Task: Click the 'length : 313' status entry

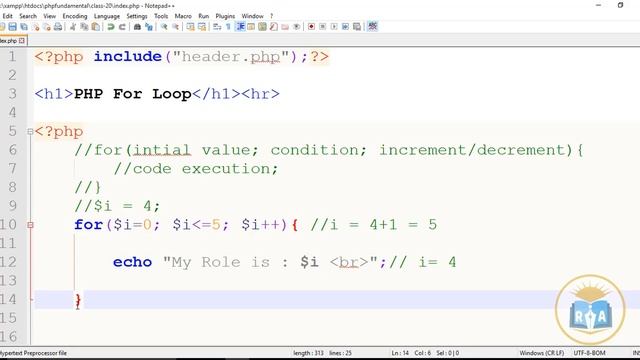Action: point(308,353)
